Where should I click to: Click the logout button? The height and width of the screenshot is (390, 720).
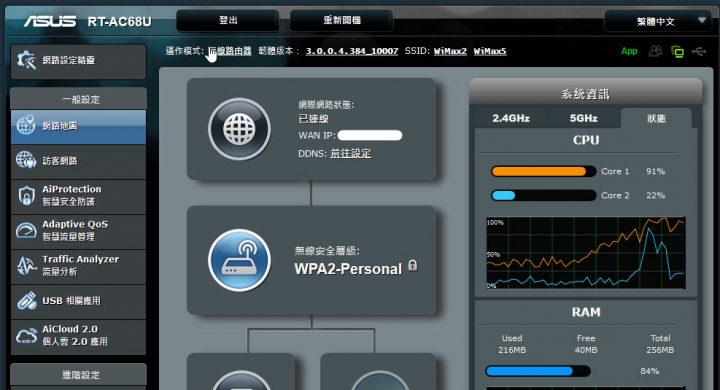[228, 21]
